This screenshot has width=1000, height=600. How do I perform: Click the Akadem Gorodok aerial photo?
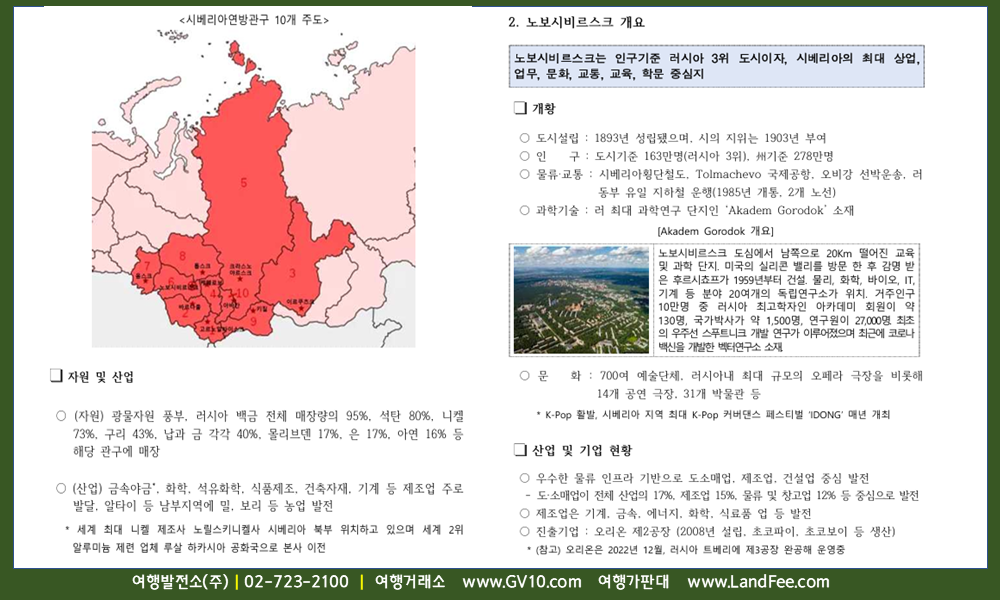[x=581, y=300]
